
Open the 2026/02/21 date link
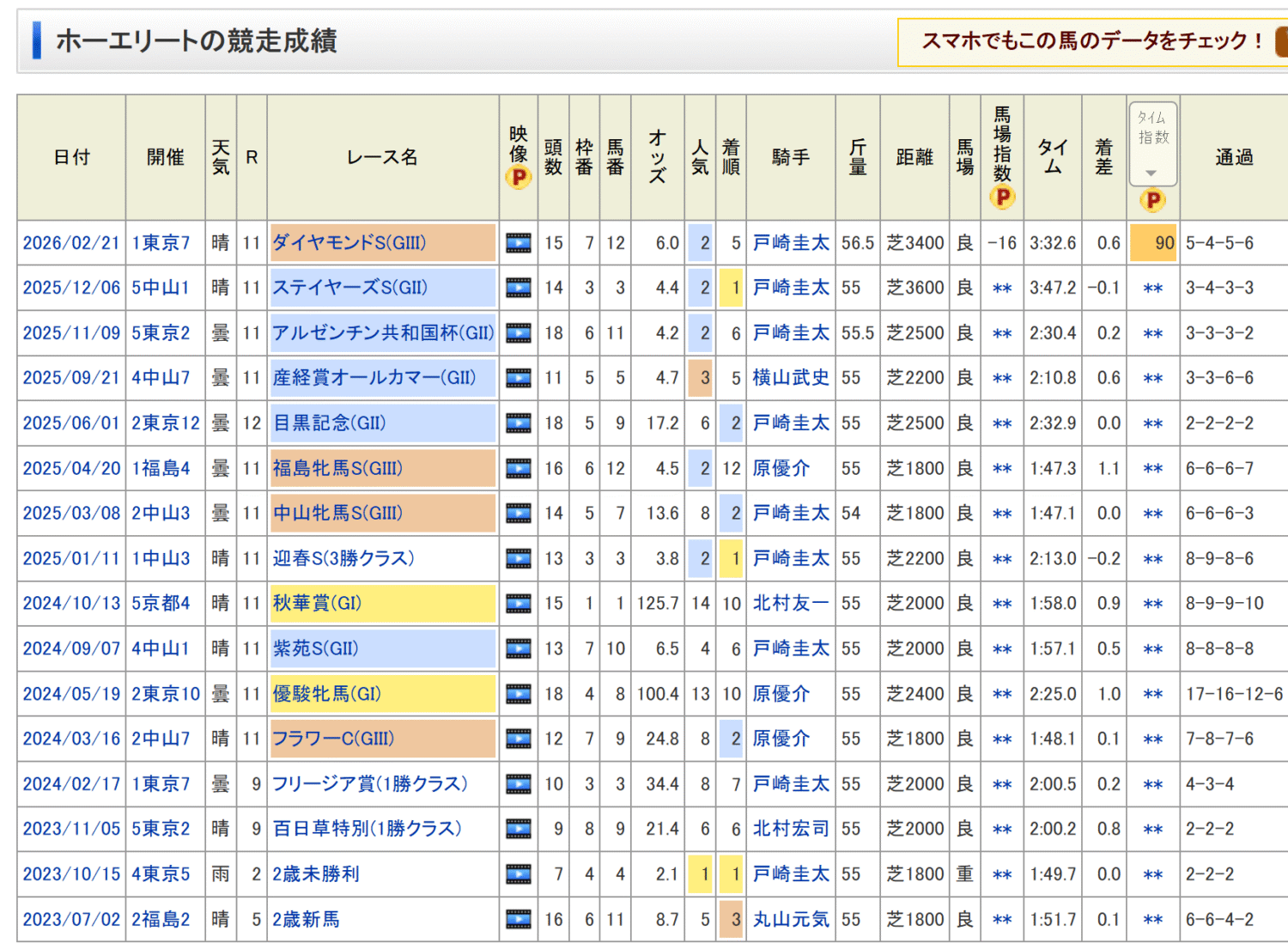point(71,243)
